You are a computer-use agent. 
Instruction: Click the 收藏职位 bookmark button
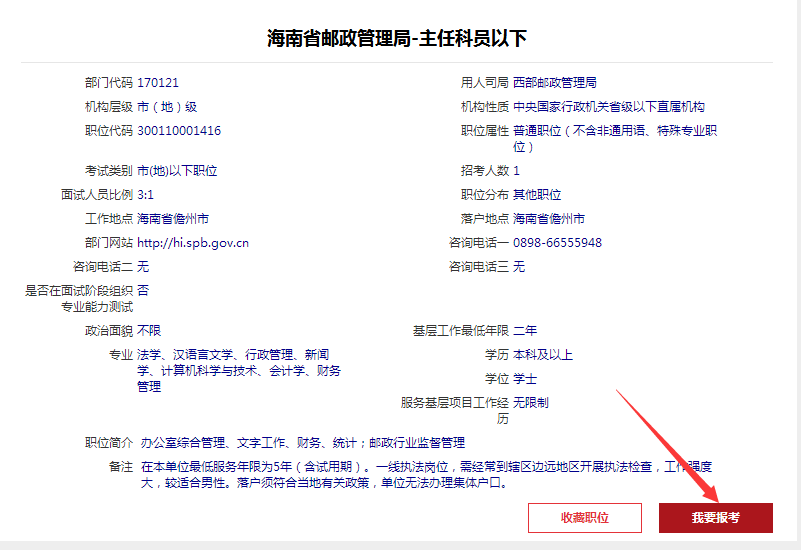585,518
